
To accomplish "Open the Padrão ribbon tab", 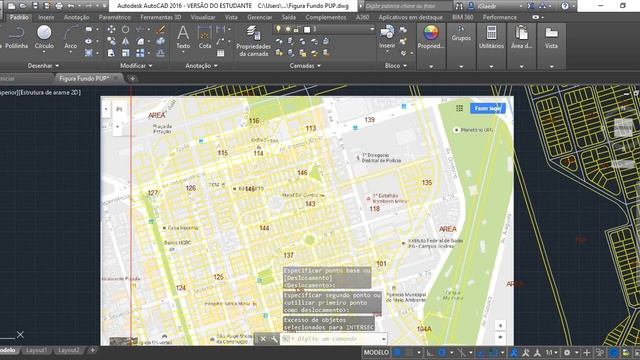I will tap(19, 17).
